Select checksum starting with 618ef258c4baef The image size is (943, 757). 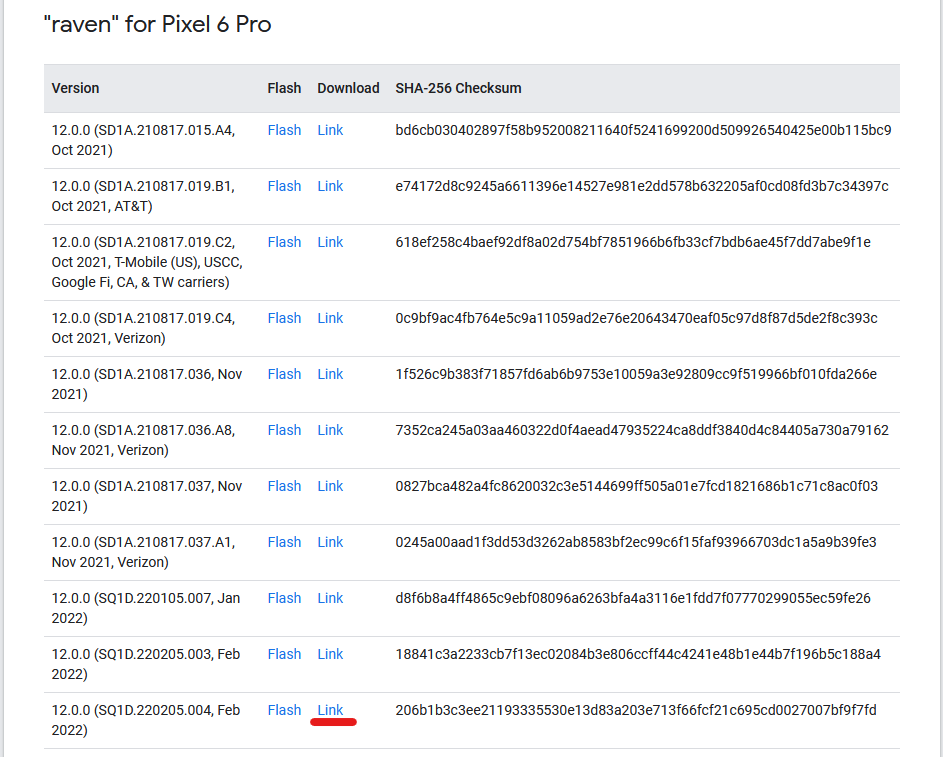point(633,242)
